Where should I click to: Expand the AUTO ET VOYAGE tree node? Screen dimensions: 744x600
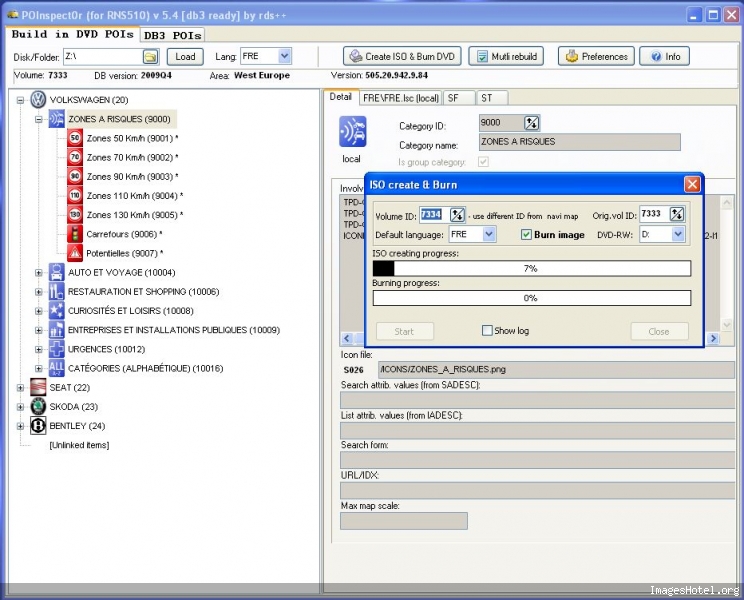pyautogui.click(x=39, y=272)
